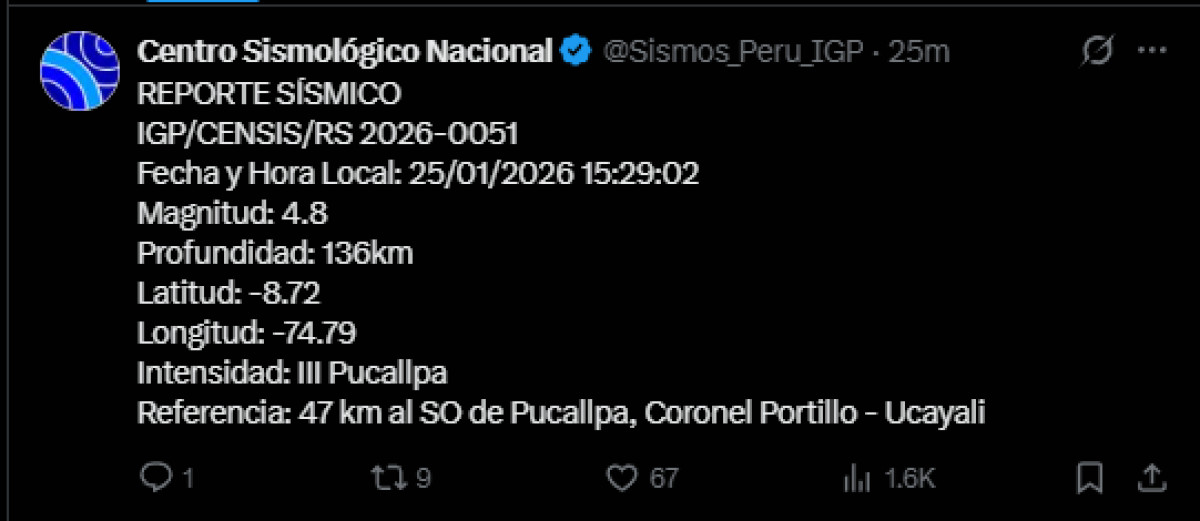Bookmark the seismic report post

pyautogui.click(x=1090, y=478)
